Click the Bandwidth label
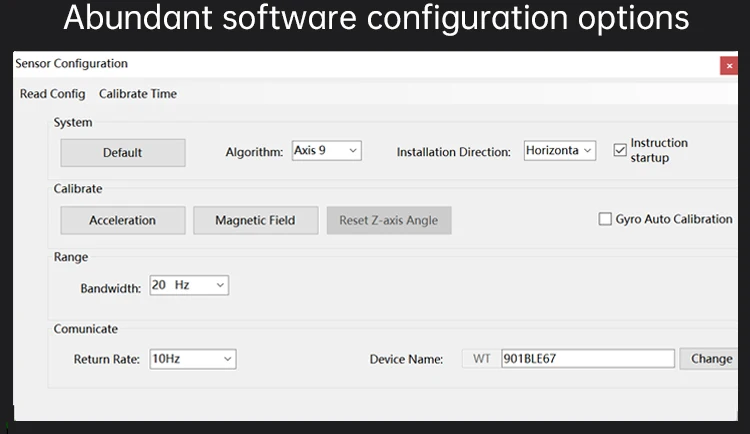750x434 pixels. pos(110,289)
